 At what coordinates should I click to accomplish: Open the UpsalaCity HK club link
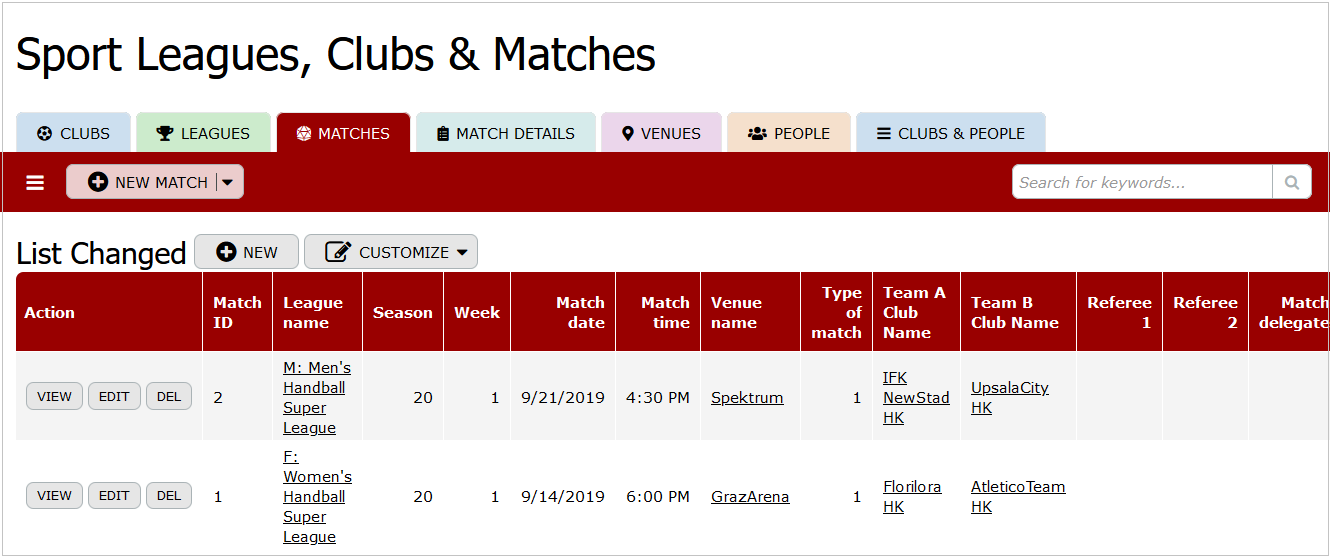1010,397
